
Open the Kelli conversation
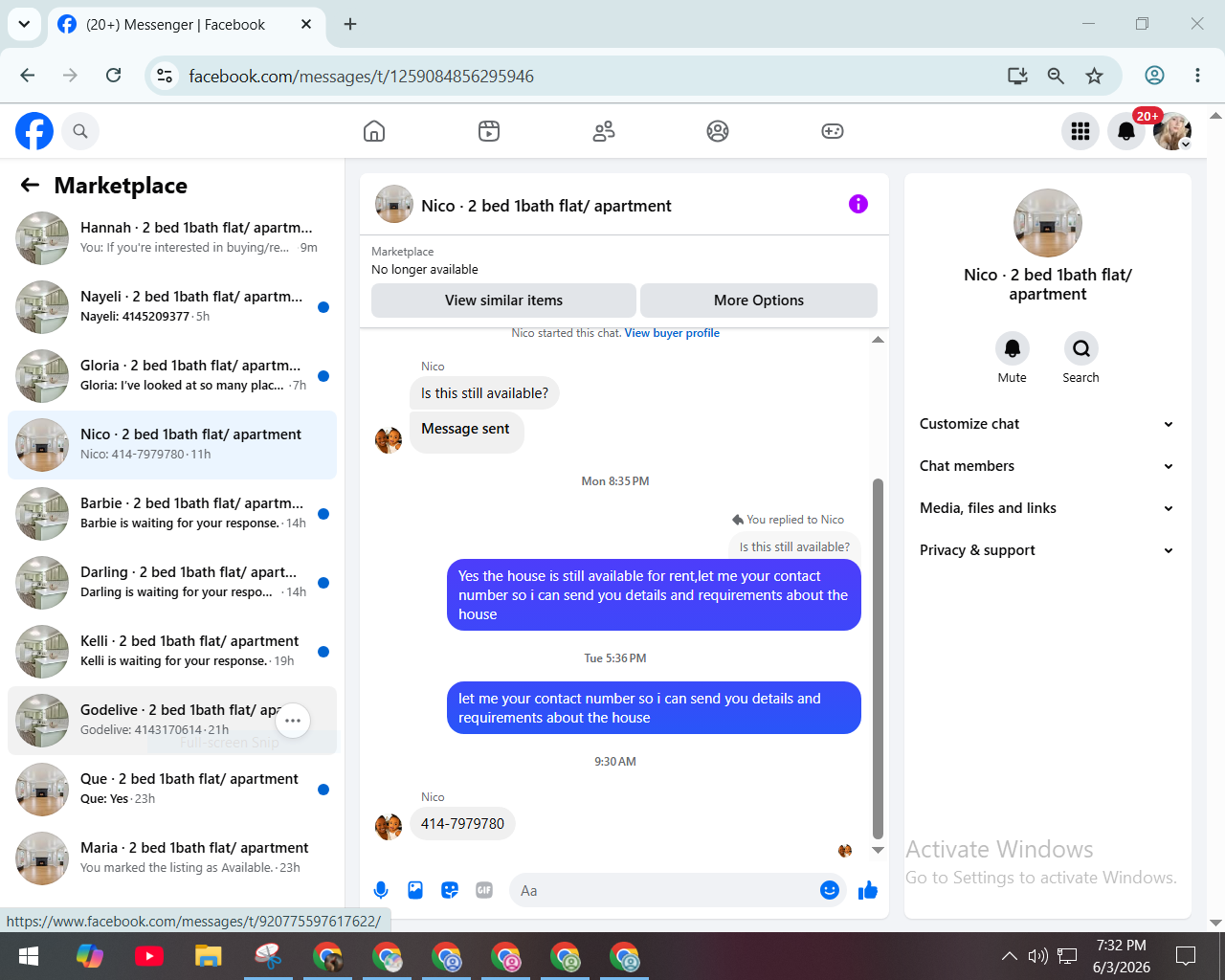click(172, 652)
